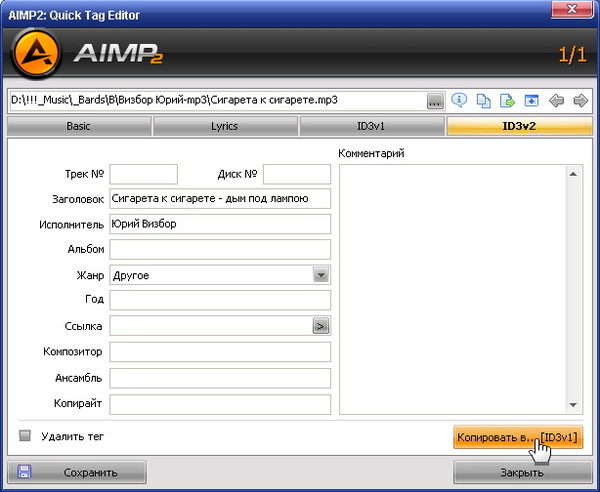
Task: Click the Копирайт input field
Action: click(x=220, y=404)
